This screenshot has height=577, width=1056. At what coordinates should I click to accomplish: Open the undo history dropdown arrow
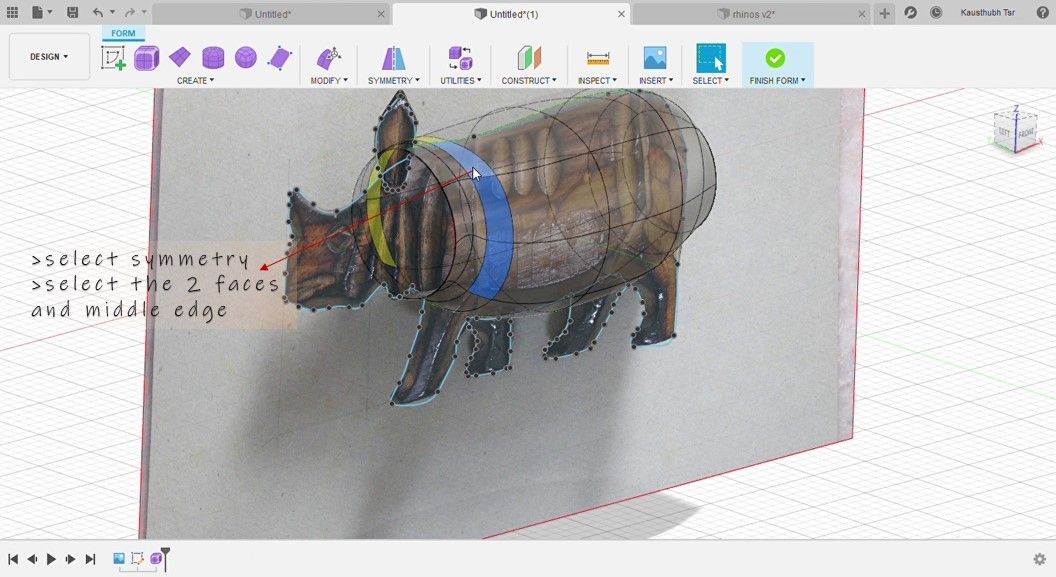tap(112, 12)
